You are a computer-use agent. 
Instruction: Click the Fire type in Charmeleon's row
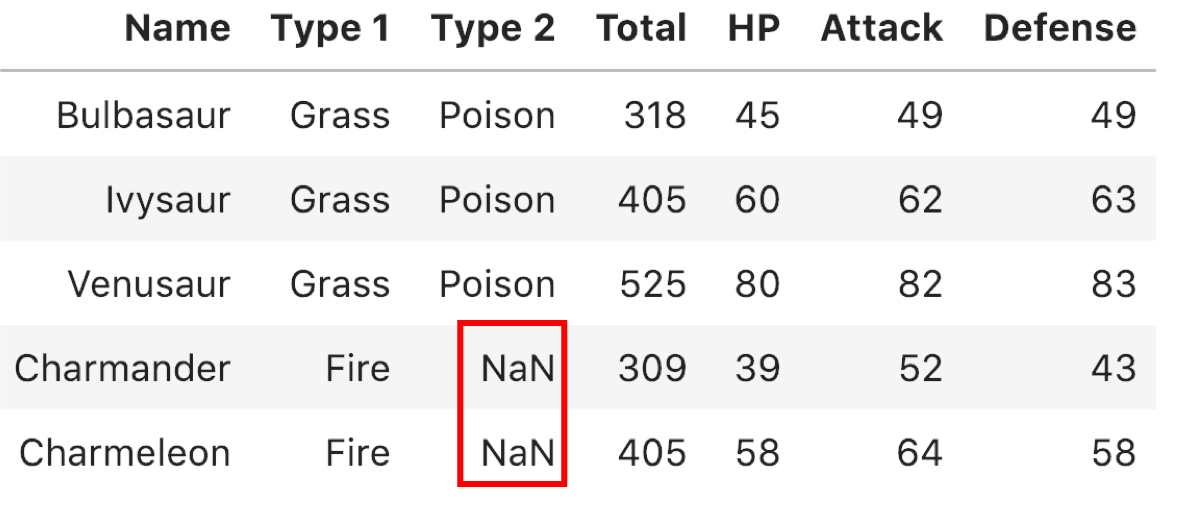(x=357, y=454)
